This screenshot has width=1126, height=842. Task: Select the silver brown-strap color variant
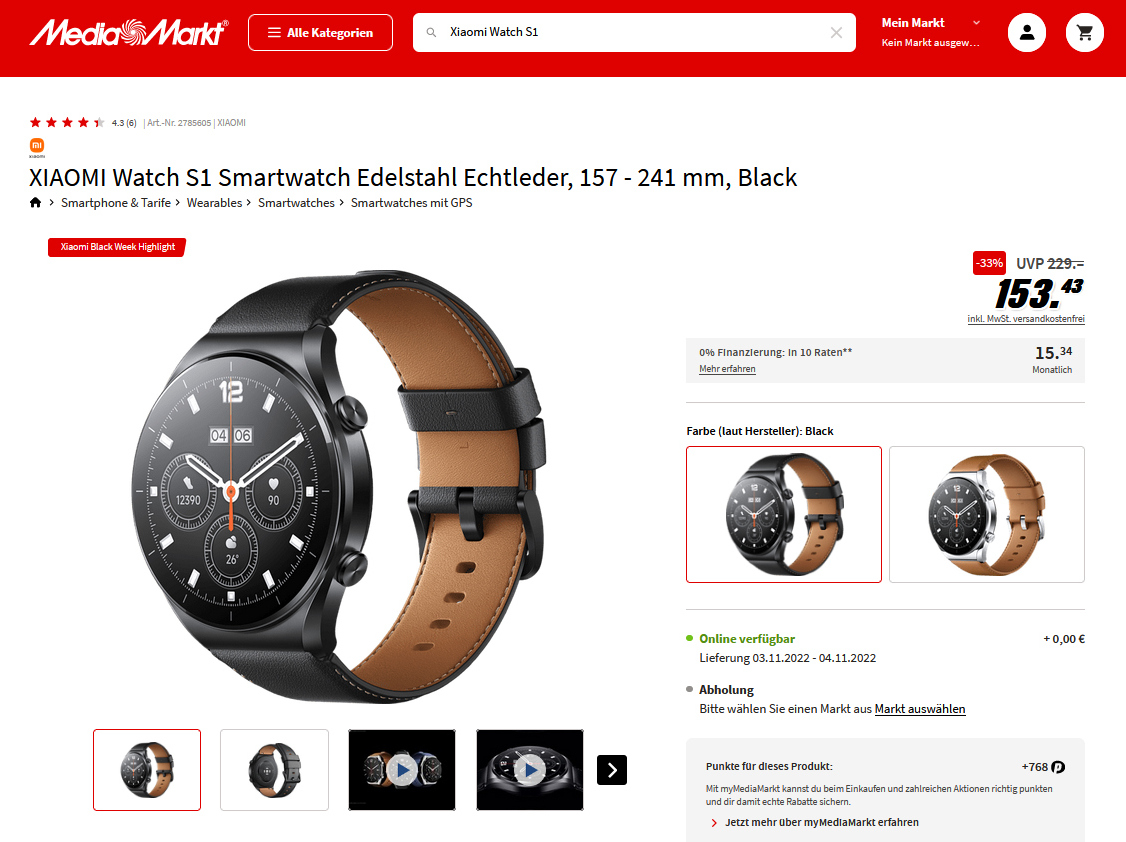pyautogui.click(x=987, y=514)
